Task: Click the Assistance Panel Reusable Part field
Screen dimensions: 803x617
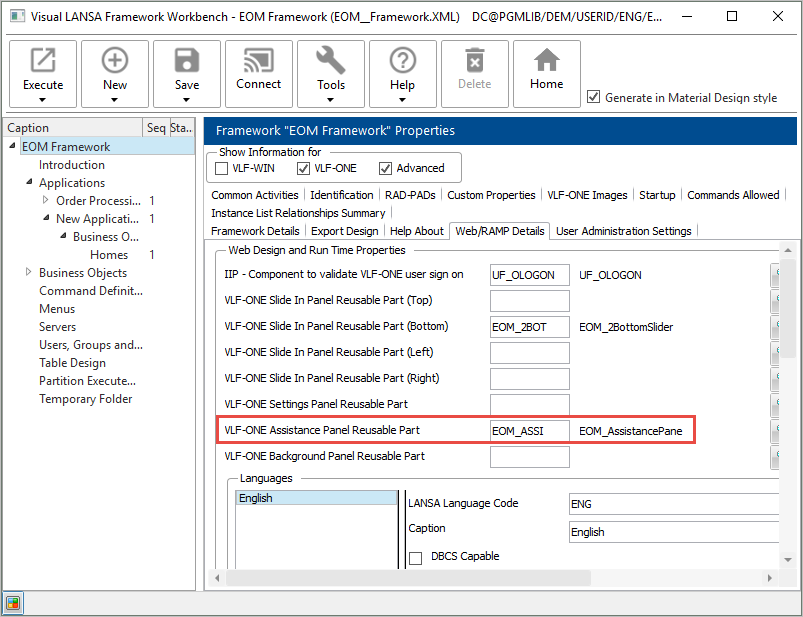Action: coord(529,430)
